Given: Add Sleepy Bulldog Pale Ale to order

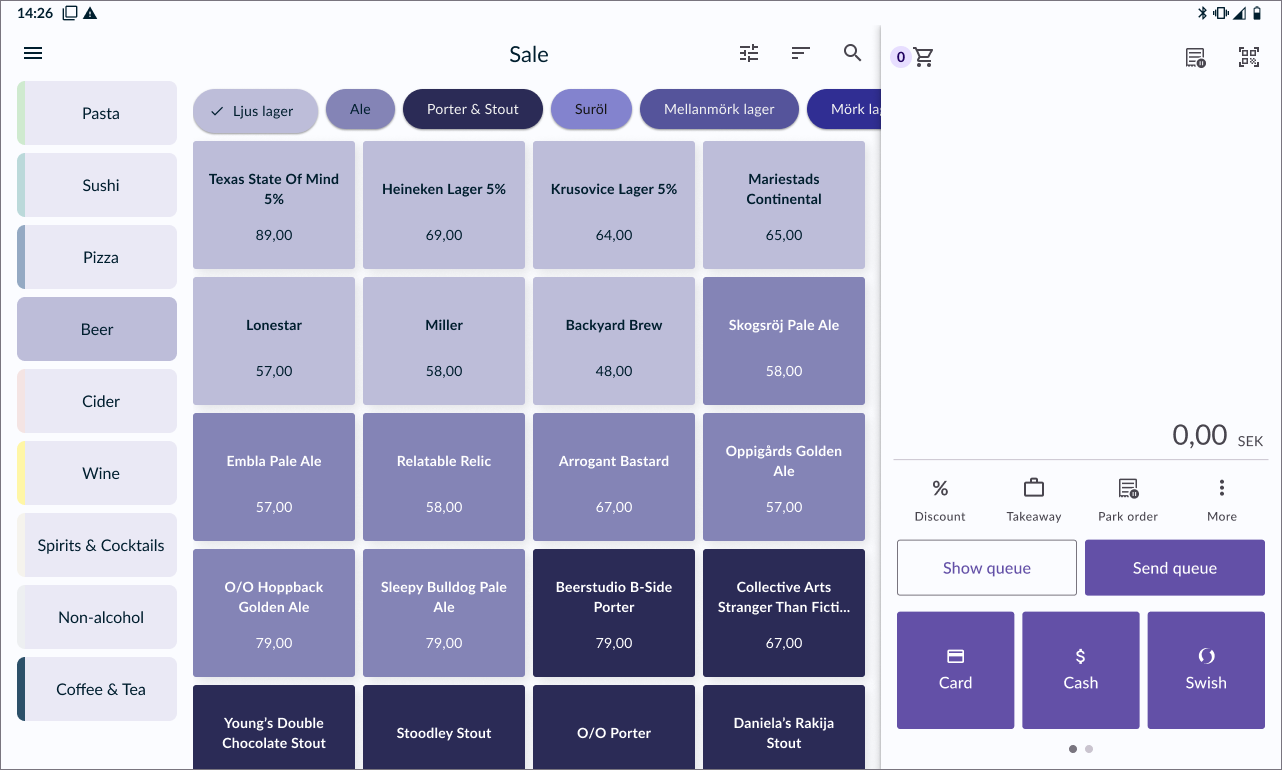Looking at the screenshot, I should (x=444, y=613).
